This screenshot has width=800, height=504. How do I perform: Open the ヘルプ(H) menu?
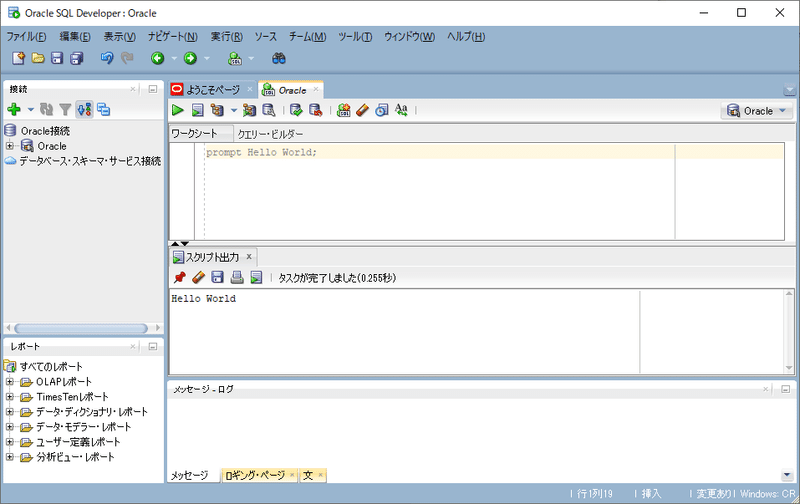point(466,37)
